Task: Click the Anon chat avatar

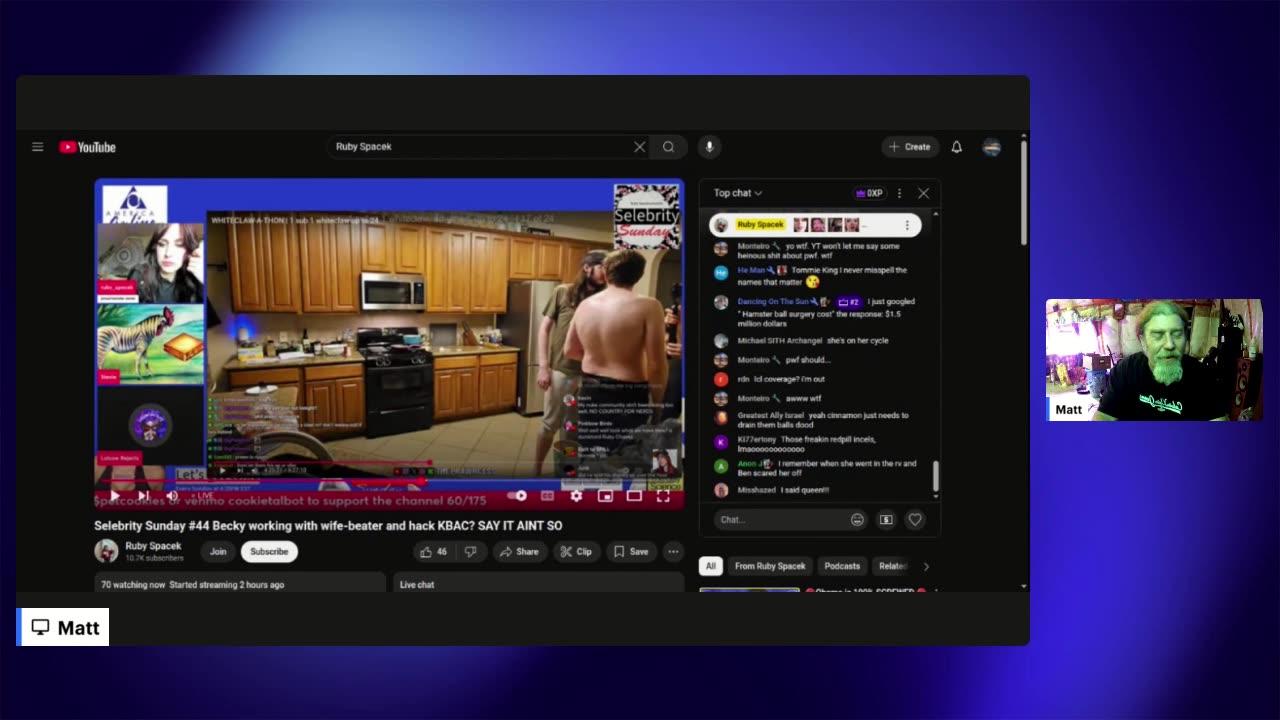Action: point(721,466)
